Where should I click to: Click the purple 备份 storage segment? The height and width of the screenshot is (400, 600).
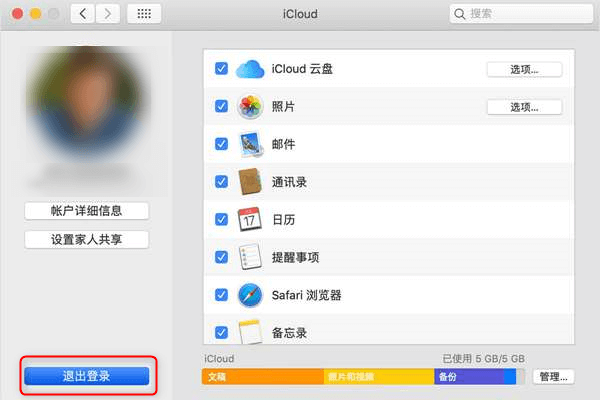(x=469, y=377)
